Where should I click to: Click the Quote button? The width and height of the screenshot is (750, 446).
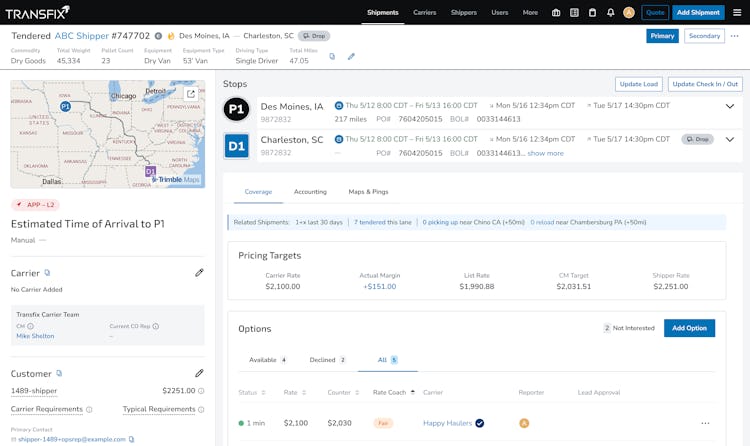coord(655,12)
